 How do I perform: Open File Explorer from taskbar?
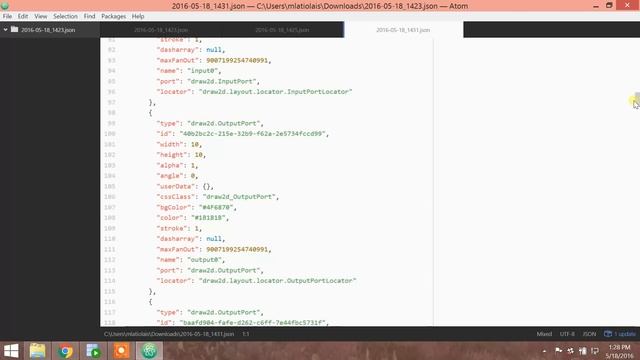[38, 351]
